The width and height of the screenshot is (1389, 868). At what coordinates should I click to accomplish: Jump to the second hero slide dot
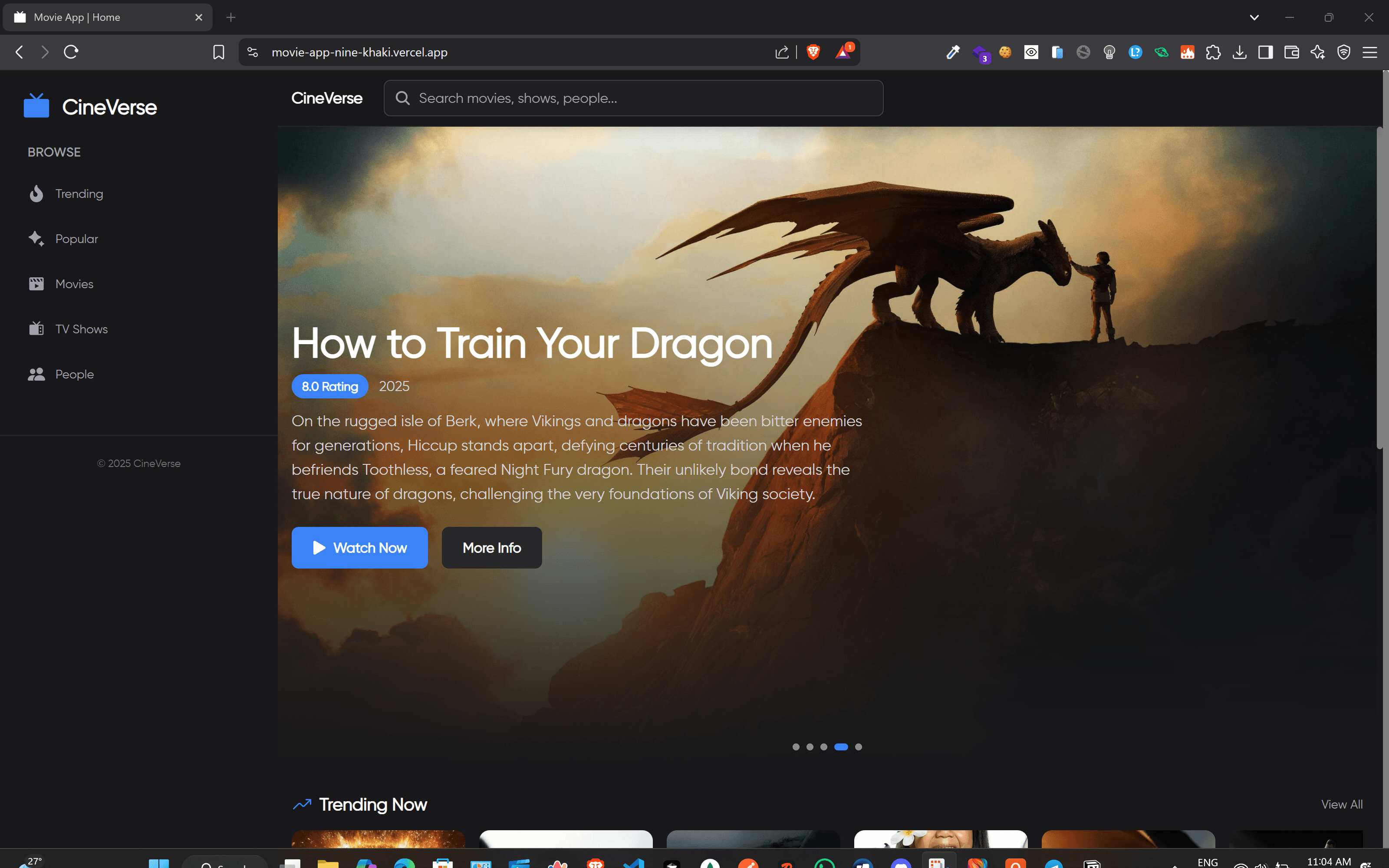click(x=810, y=747)
